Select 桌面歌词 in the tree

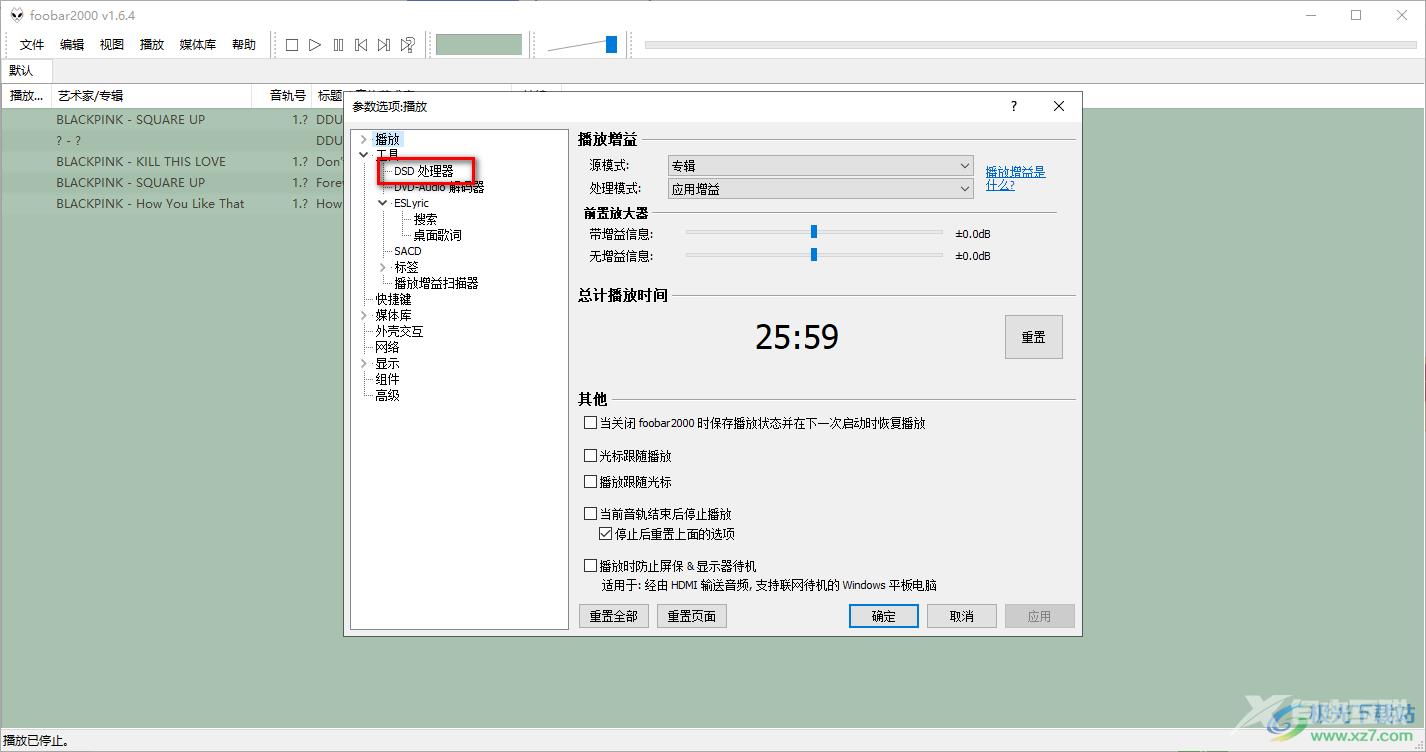click(x=437, y=235)
